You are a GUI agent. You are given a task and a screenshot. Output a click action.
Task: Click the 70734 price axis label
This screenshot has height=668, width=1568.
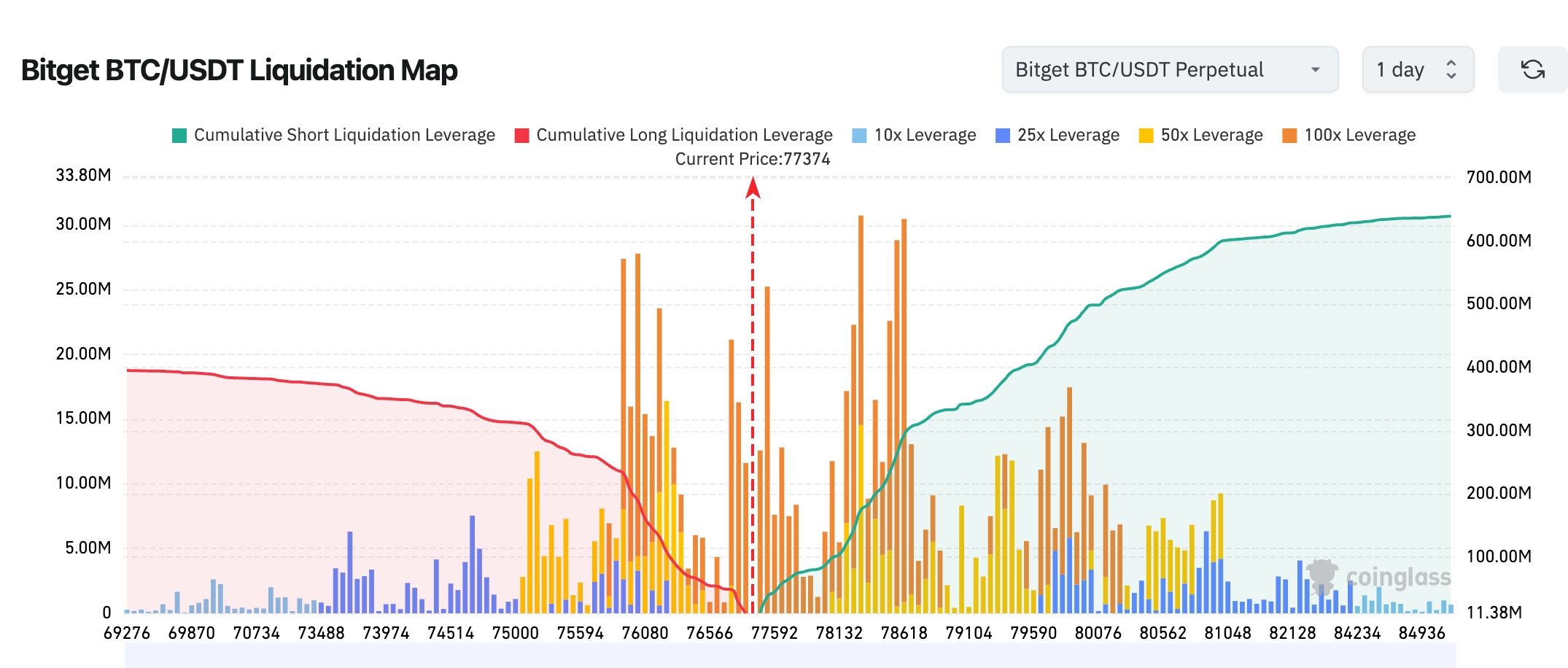257,633
